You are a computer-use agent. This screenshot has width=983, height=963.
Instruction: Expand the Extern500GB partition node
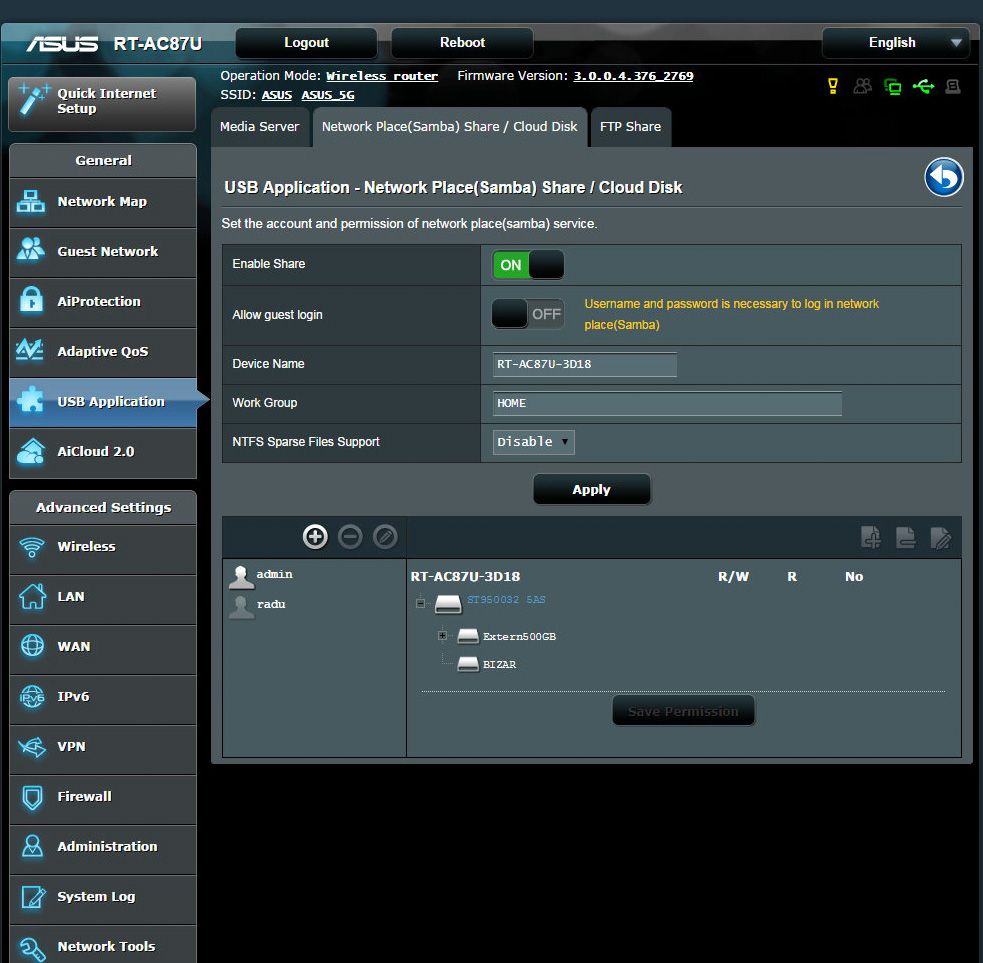(443, 636)
